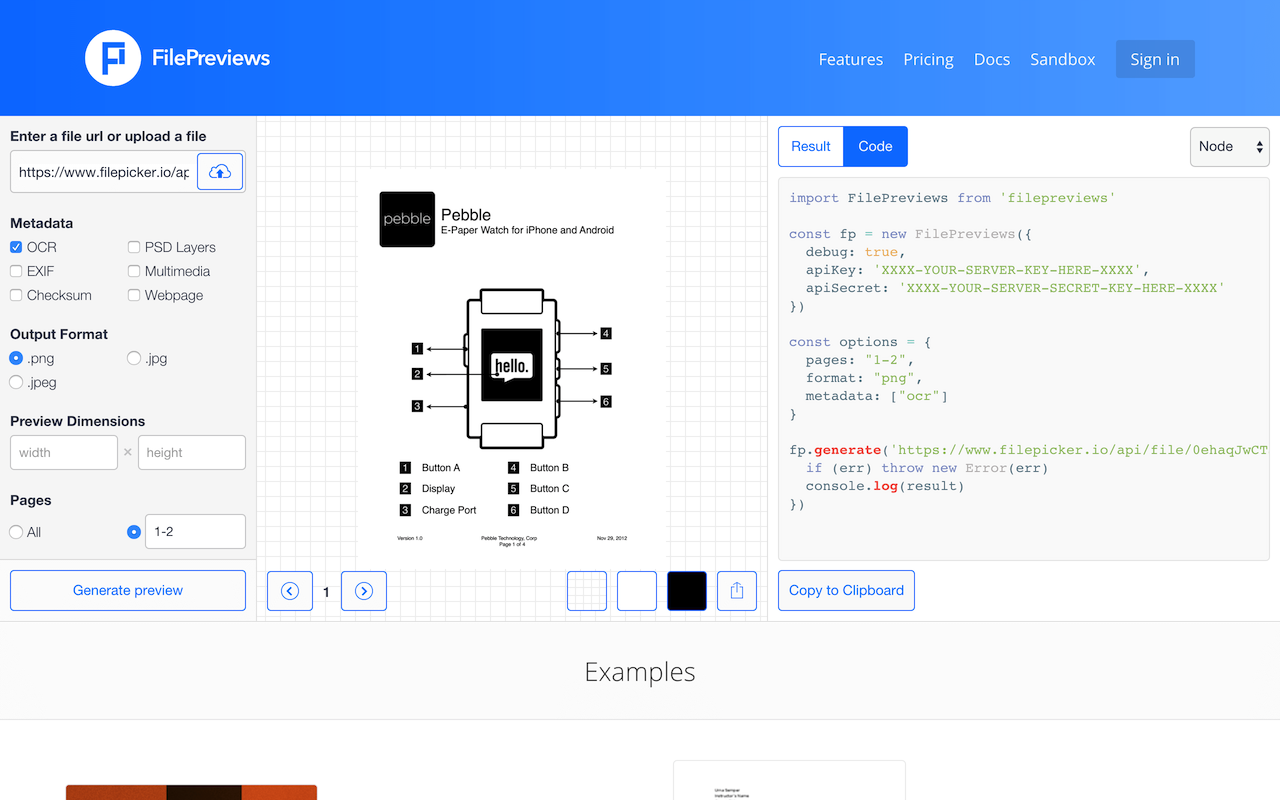Click the Examples heading text
This screenshot has height=800, width=1280.
[640, 672]
